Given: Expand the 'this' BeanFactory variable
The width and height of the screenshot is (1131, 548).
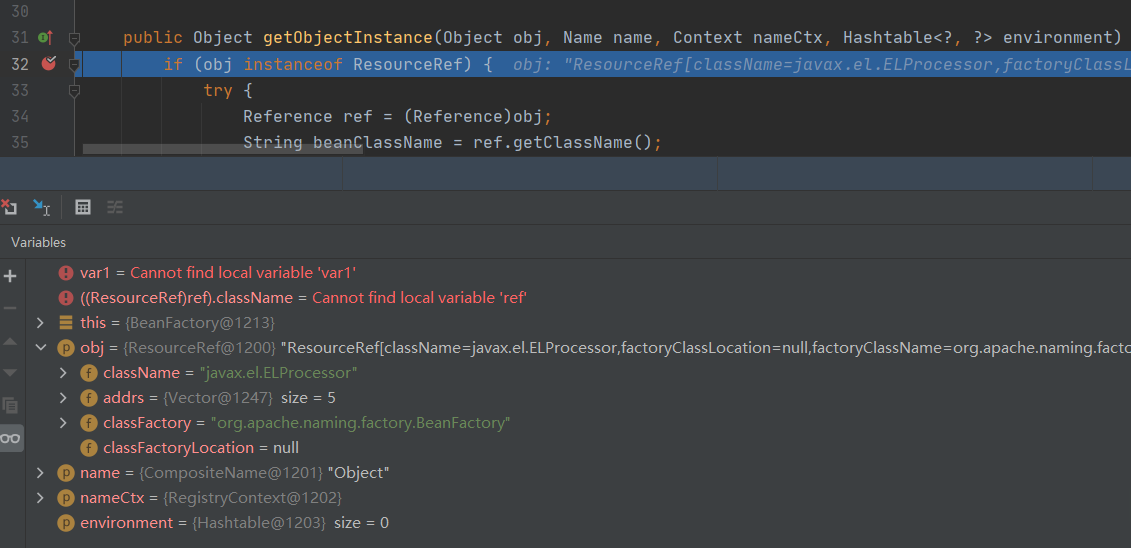Looking at the screenshot, I should tap(40, 323).
